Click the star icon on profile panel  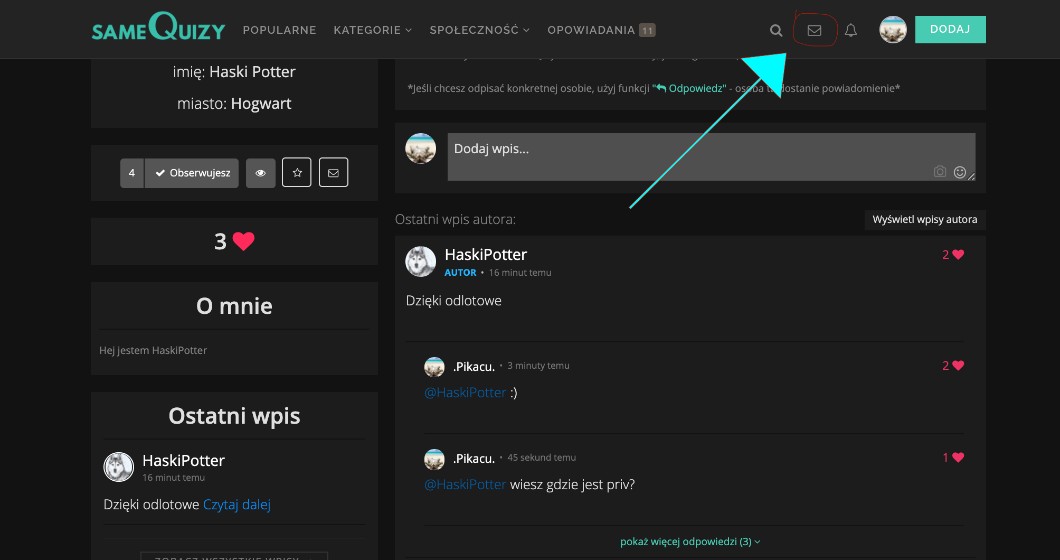coord(296,173)
